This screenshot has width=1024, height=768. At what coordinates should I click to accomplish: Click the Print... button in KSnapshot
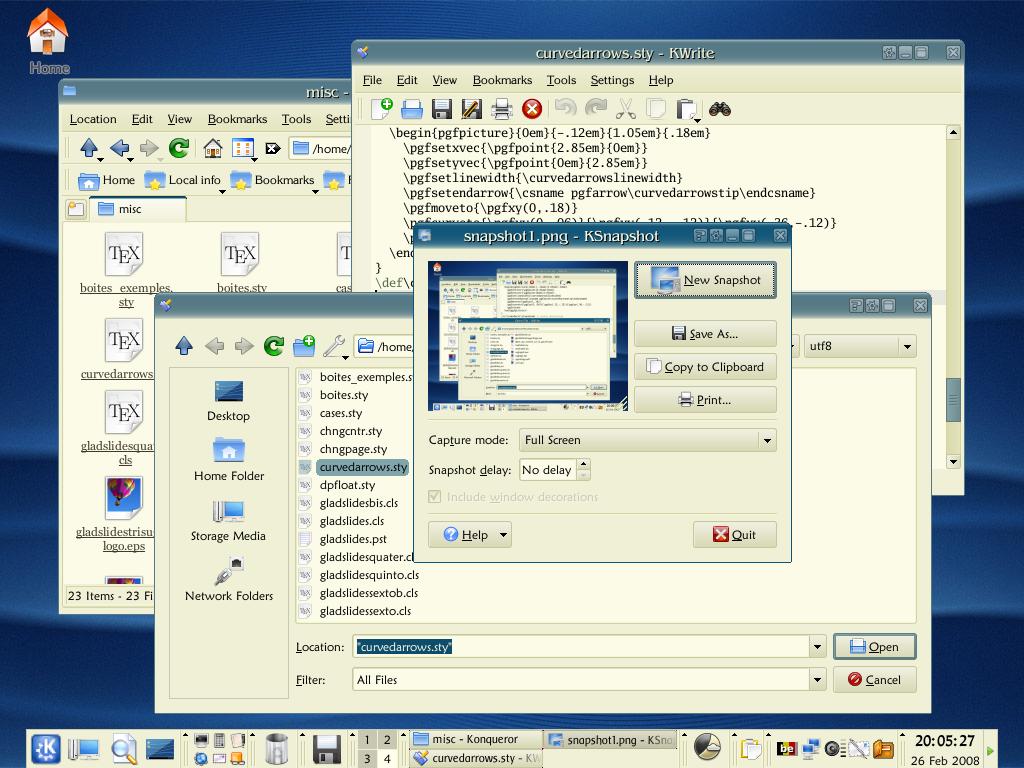click(705, 400)
